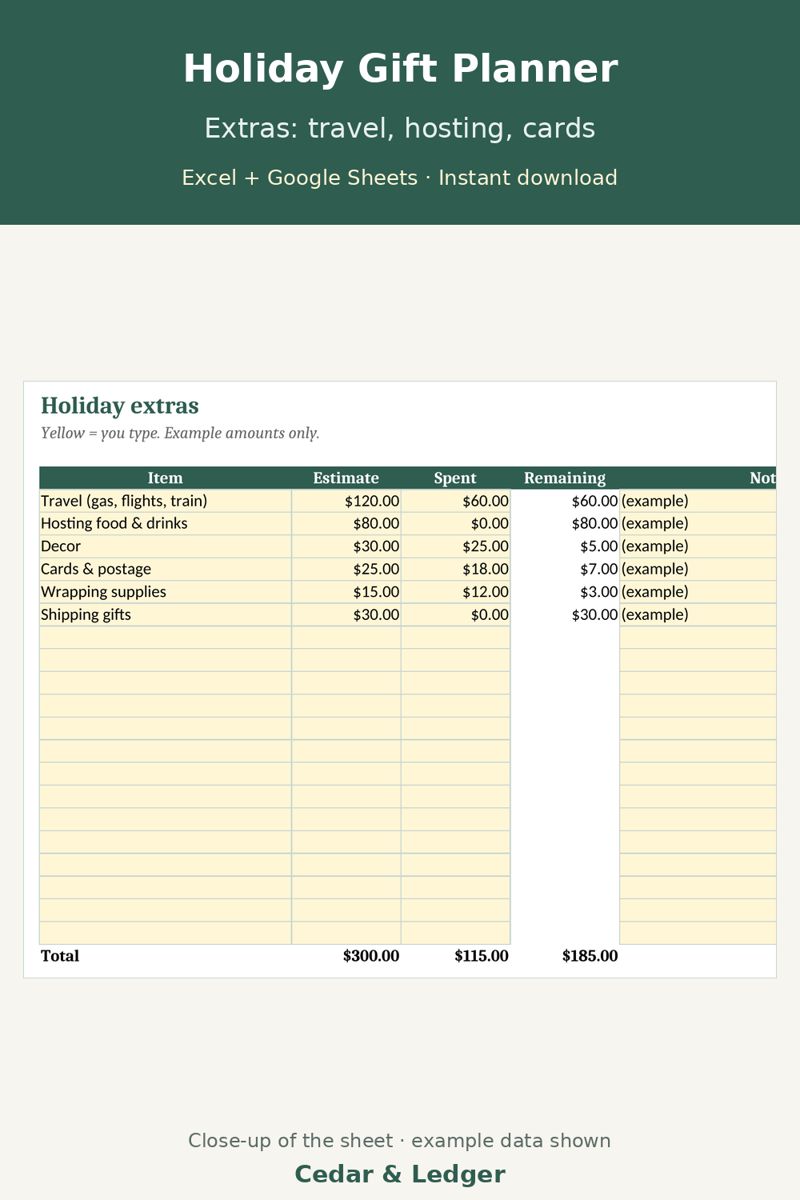This screenshot has width=800, height=1200.
Task: Click 'Excel + Google Sheets · Instant download' text
Action: point(400,178)
